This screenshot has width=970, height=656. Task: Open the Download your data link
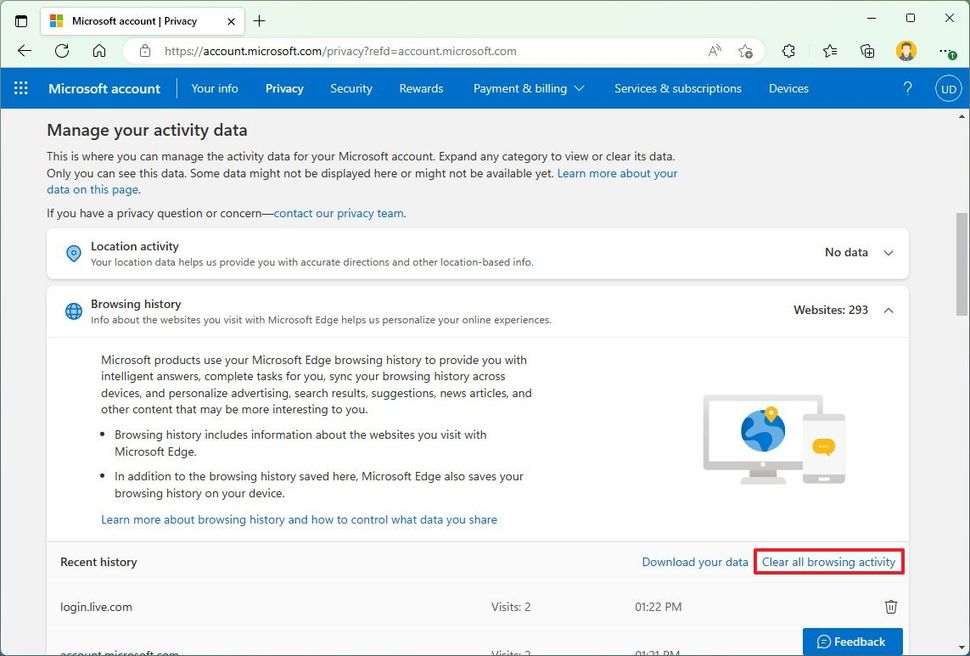click(694, 562)
